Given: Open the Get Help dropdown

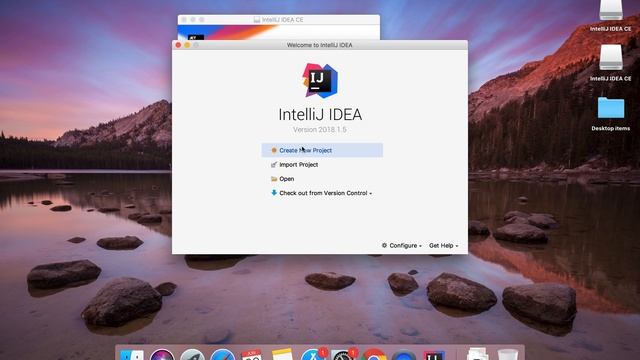Looking at the screenshot, I should click(x=444, y=245).
